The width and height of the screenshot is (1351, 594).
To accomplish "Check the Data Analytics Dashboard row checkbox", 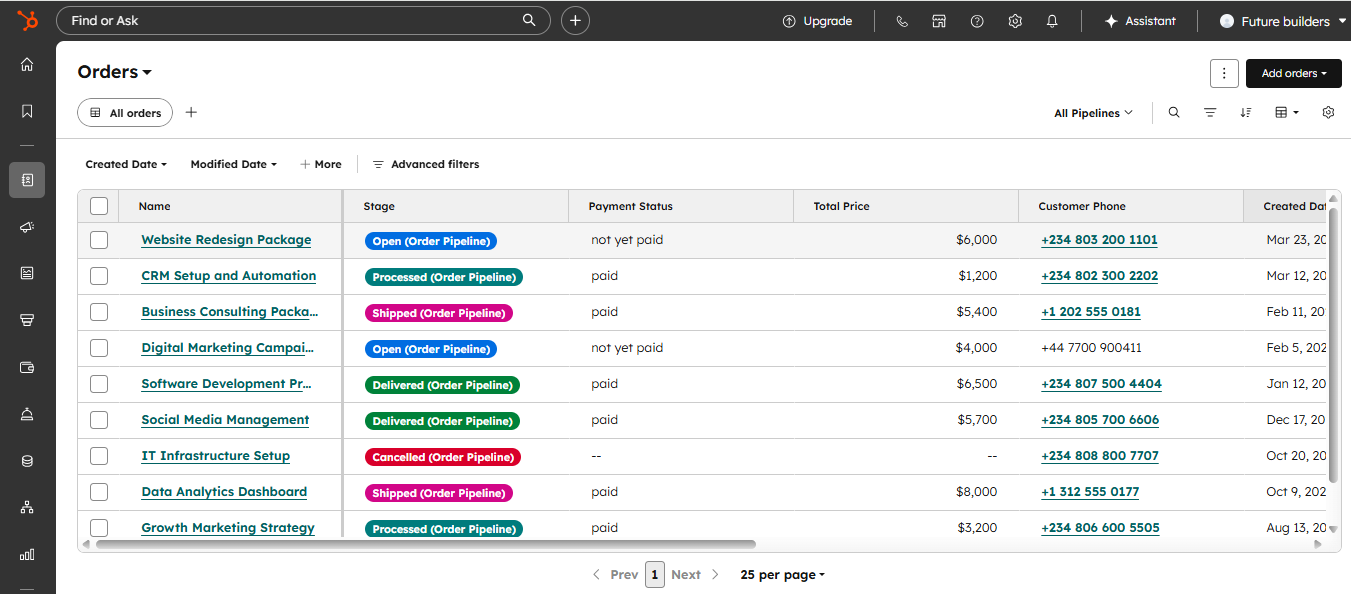I will 99,492.
